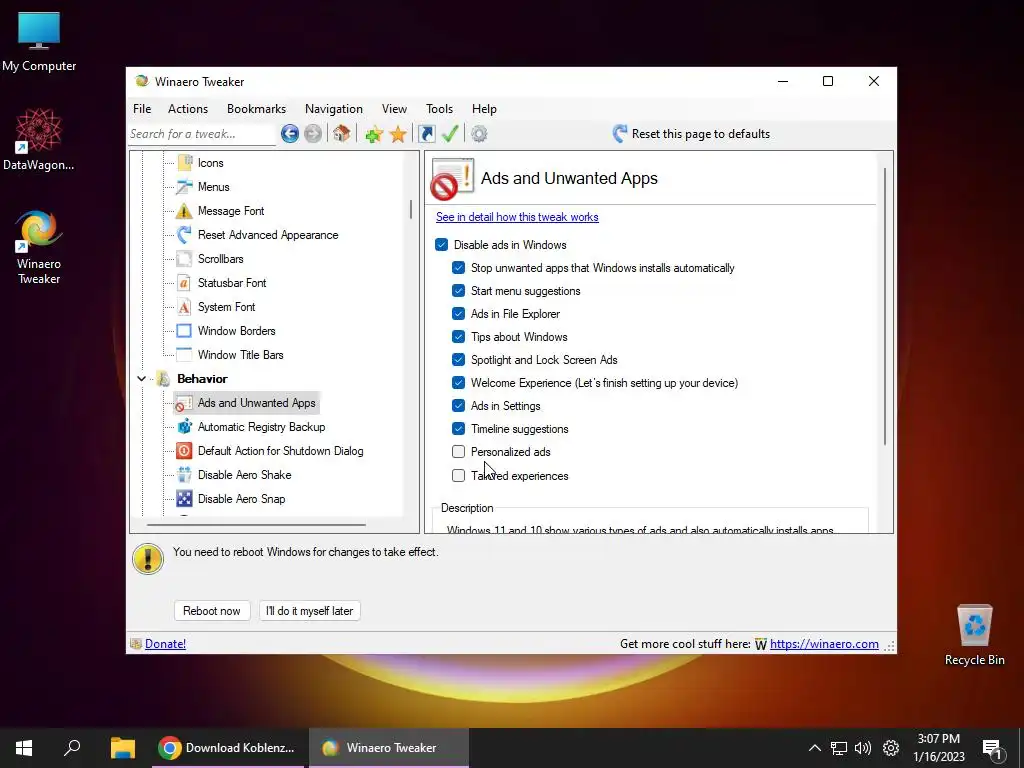Click the green checkmark toolbar icon
1024x768 pixels.
click(450, 134)
